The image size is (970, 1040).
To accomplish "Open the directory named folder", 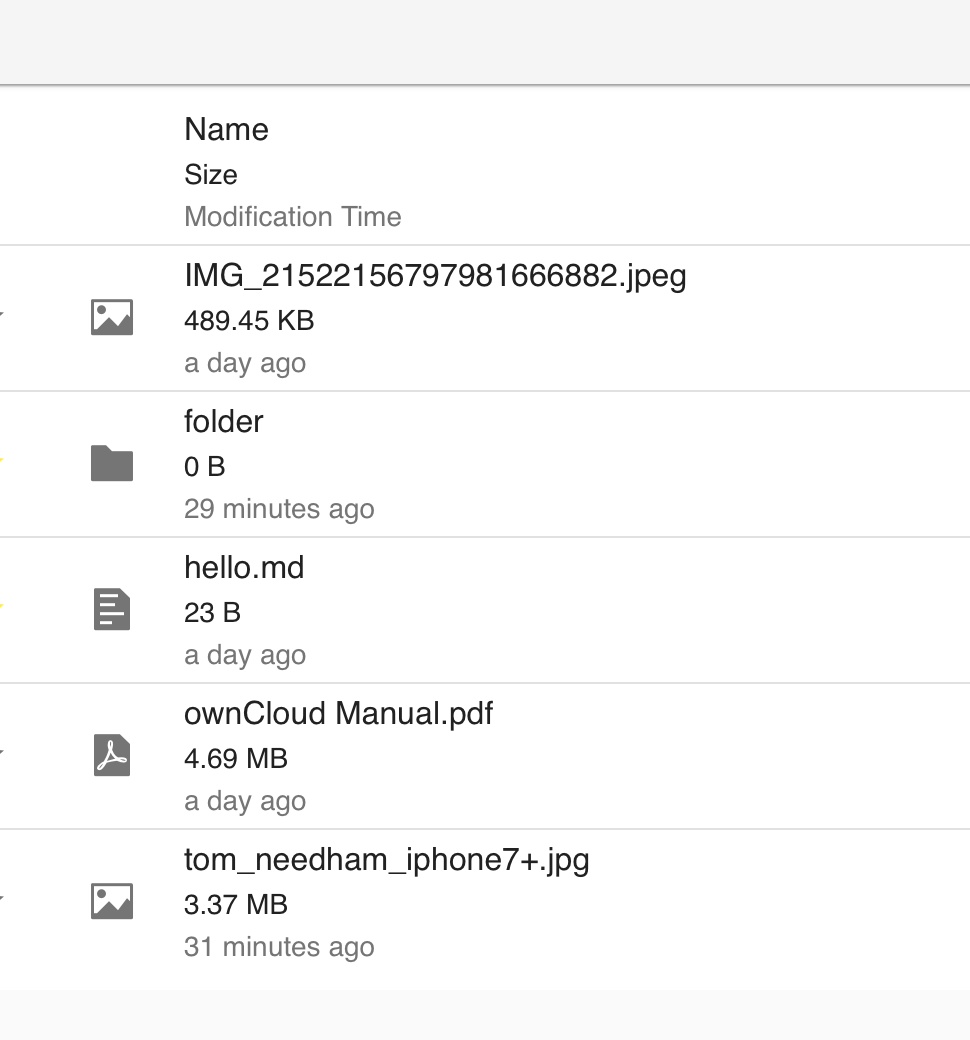I will point(224,422).
